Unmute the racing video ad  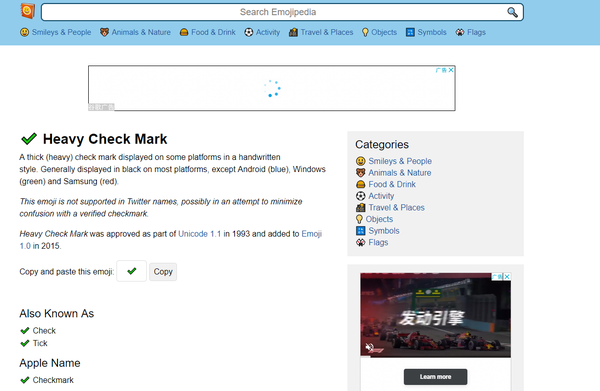coord(369,347)
